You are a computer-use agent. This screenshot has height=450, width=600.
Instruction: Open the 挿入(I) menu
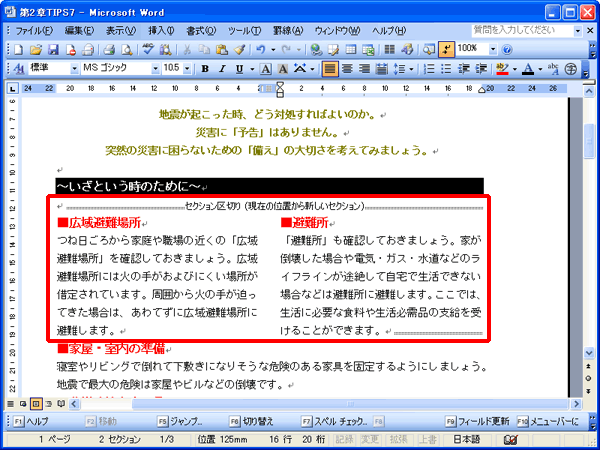tap(161, 31)
